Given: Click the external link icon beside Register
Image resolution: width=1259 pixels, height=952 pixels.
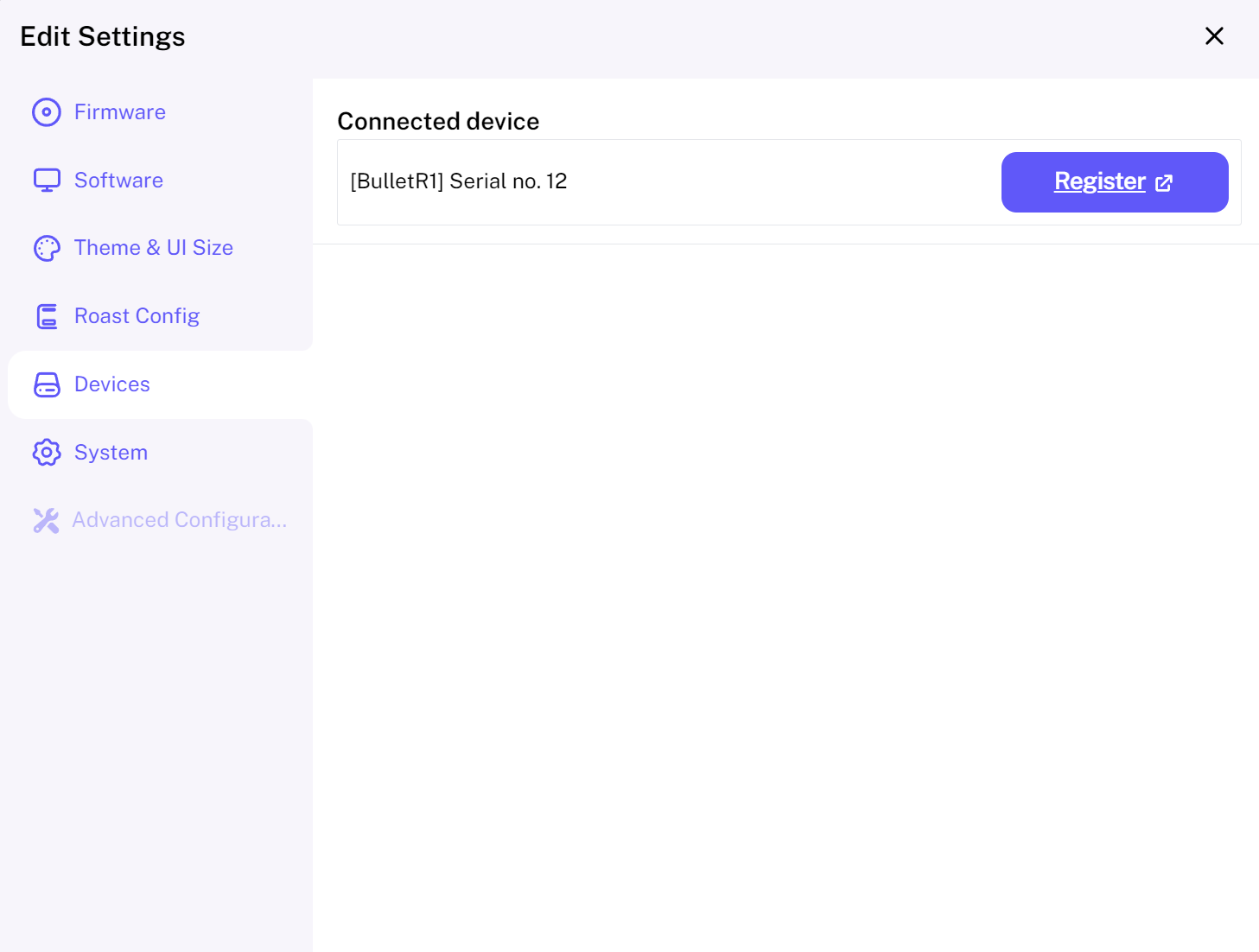Looking at the screenshot, I should click(1164, 182).
